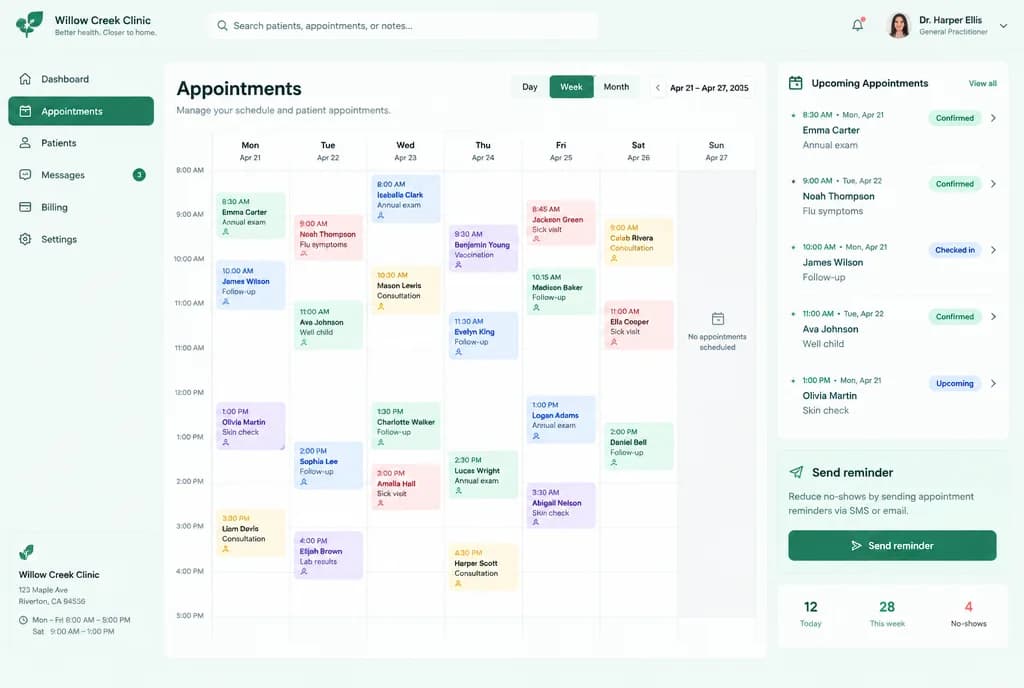Open Lucas Wright annual exam card

pos(483,475)
